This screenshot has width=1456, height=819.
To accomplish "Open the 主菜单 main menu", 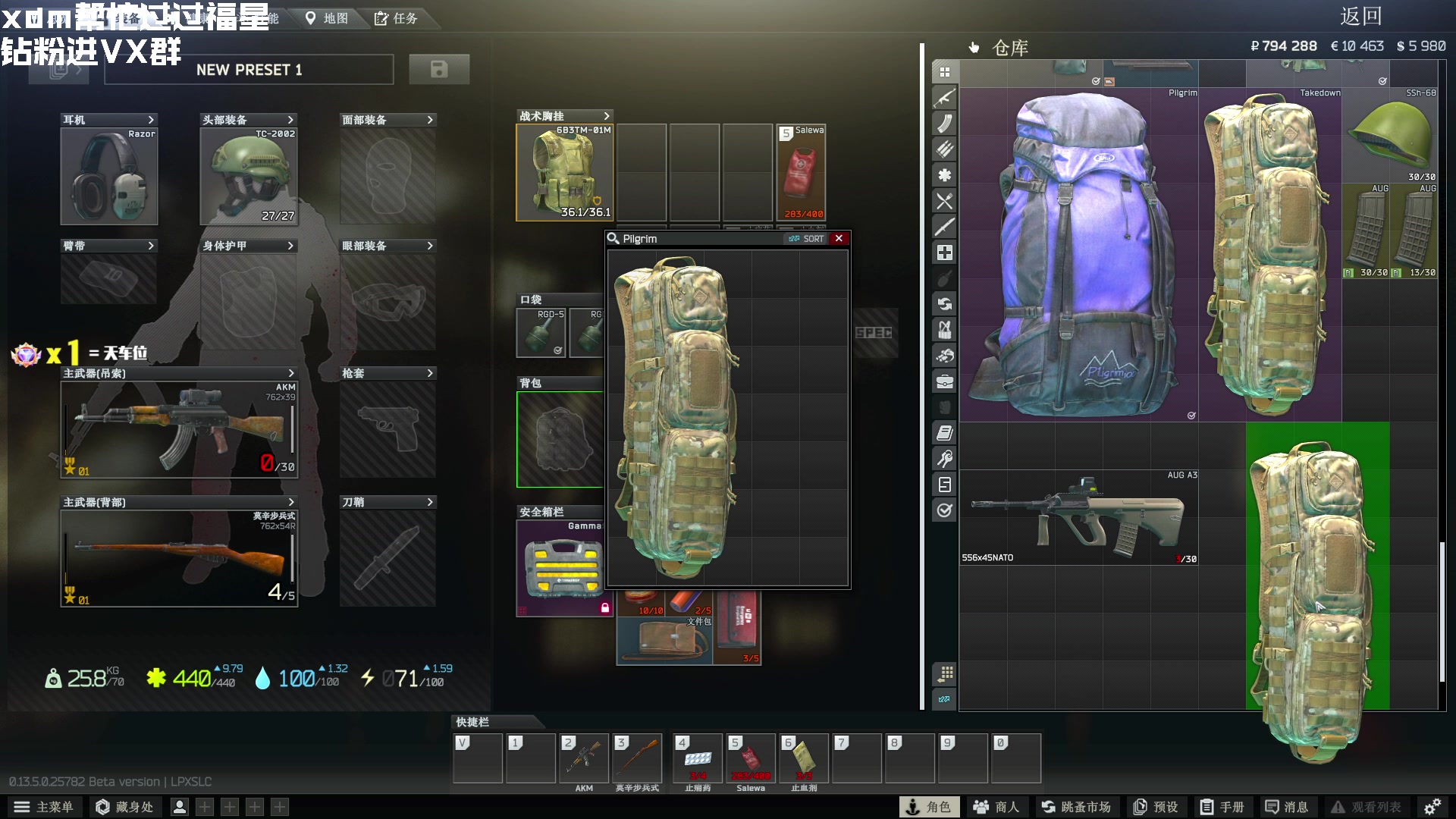I will [44, 807].
